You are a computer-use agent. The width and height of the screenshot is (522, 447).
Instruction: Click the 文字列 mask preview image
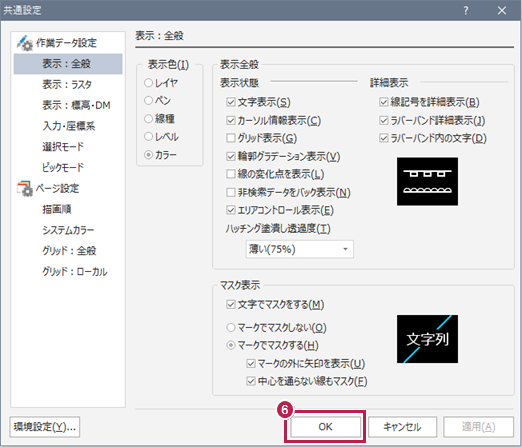tap(427, 339)
